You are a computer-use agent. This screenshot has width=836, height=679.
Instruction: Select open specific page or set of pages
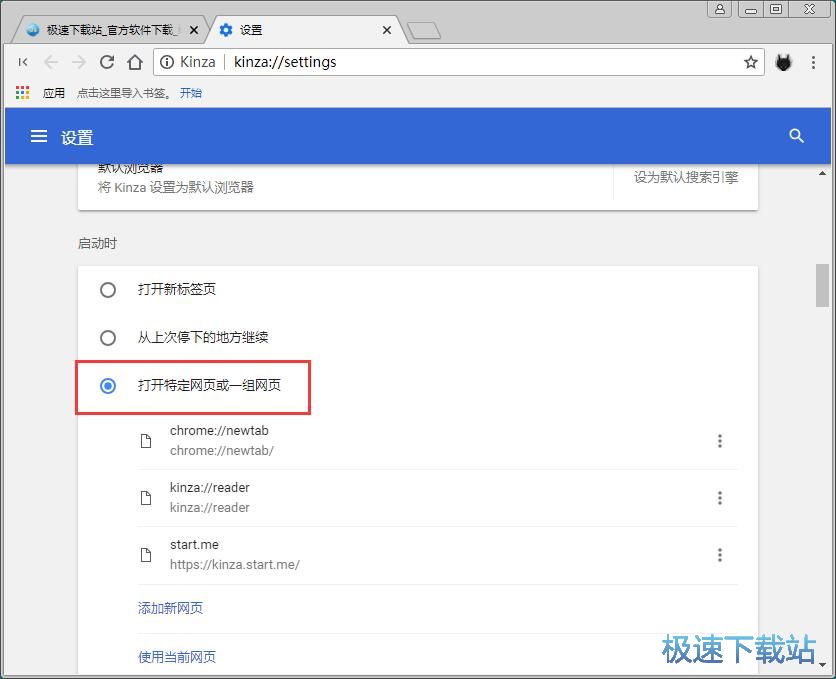pos(108,386)
